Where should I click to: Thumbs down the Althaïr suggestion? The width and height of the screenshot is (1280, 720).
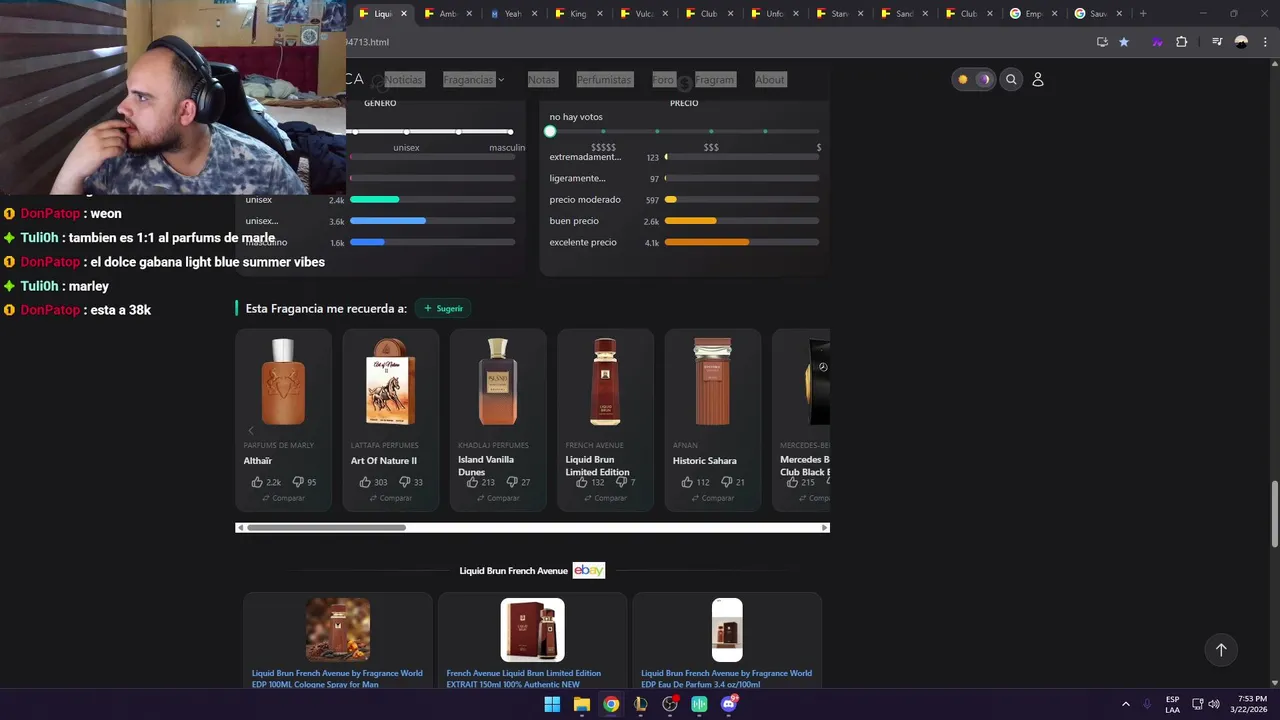(298, 482)
